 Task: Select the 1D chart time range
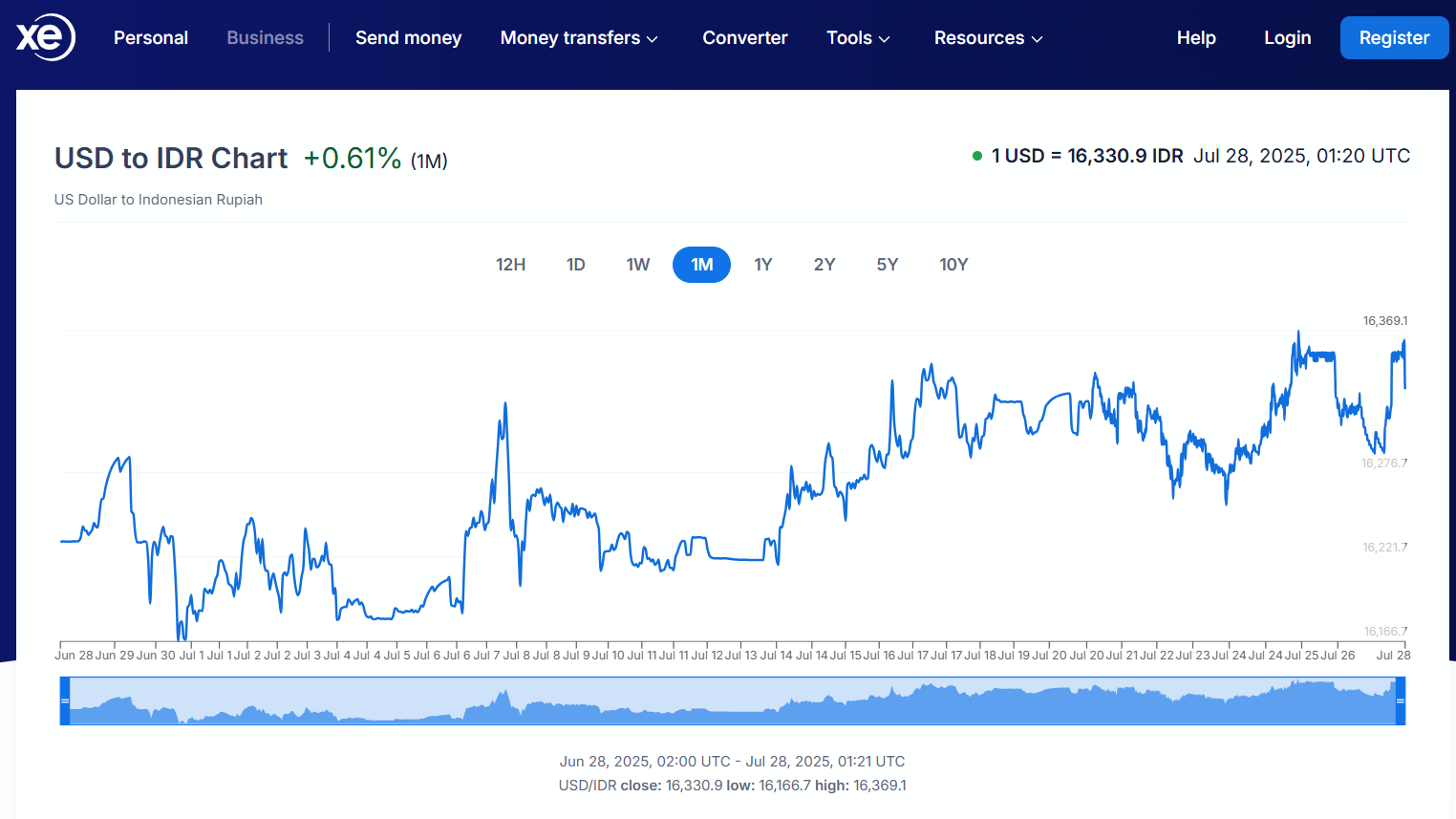coord(575,265)
